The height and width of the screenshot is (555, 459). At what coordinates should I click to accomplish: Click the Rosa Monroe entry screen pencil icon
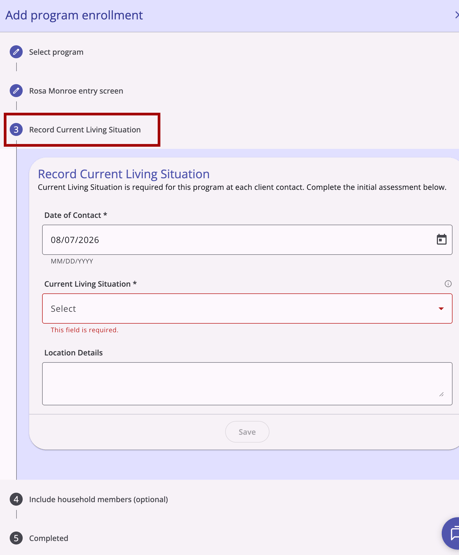tap(16, 91)
